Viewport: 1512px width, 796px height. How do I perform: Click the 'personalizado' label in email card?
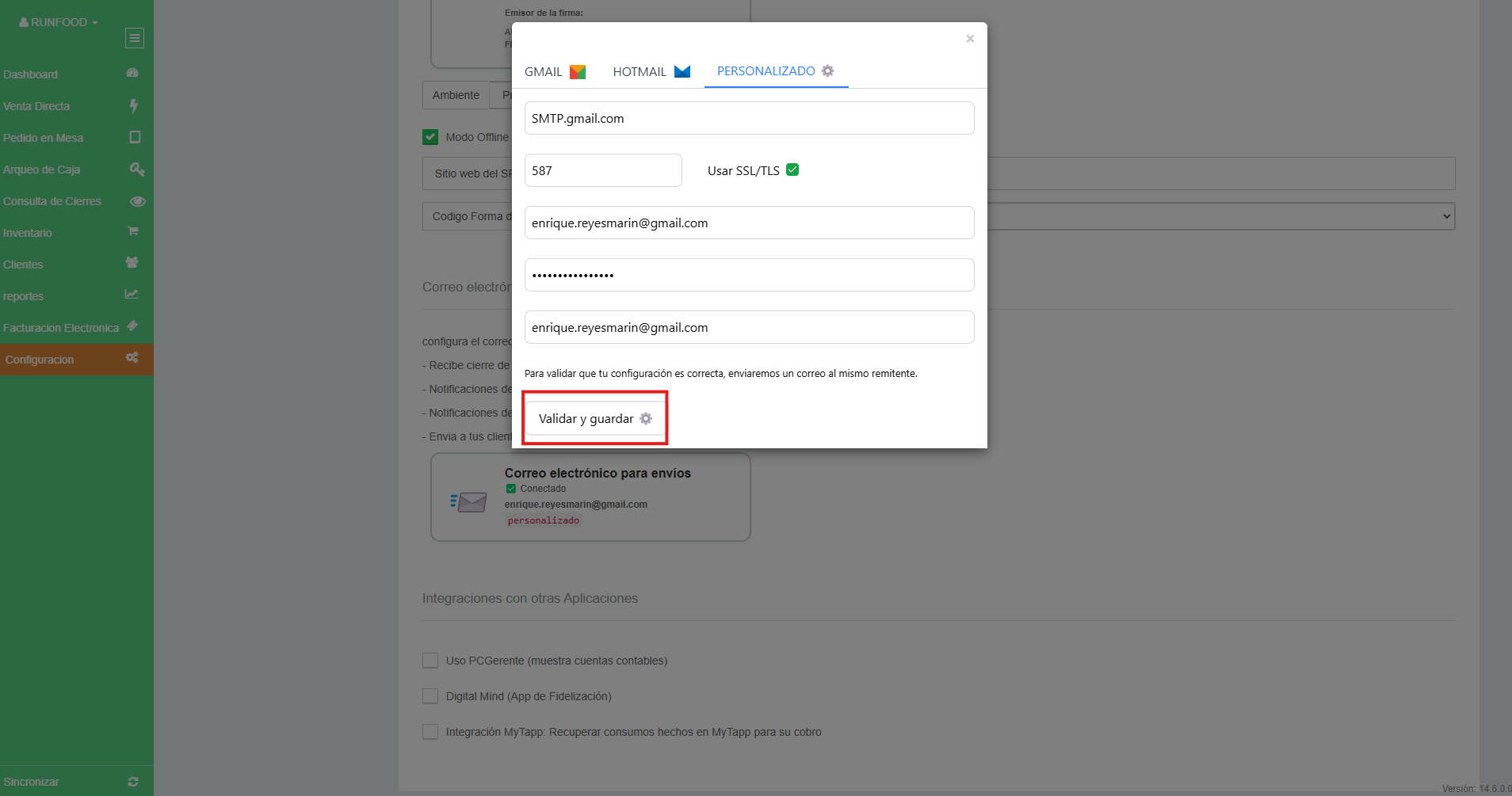[x=544, y=520]
